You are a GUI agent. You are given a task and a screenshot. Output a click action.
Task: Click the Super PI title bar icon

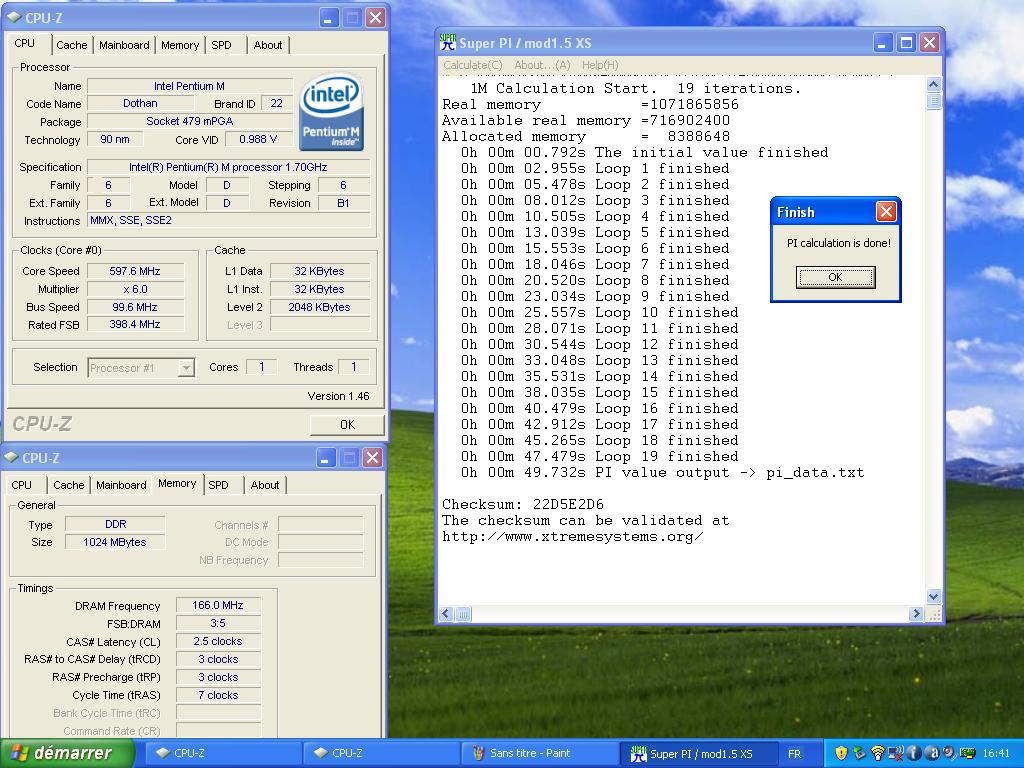[447, 42]
